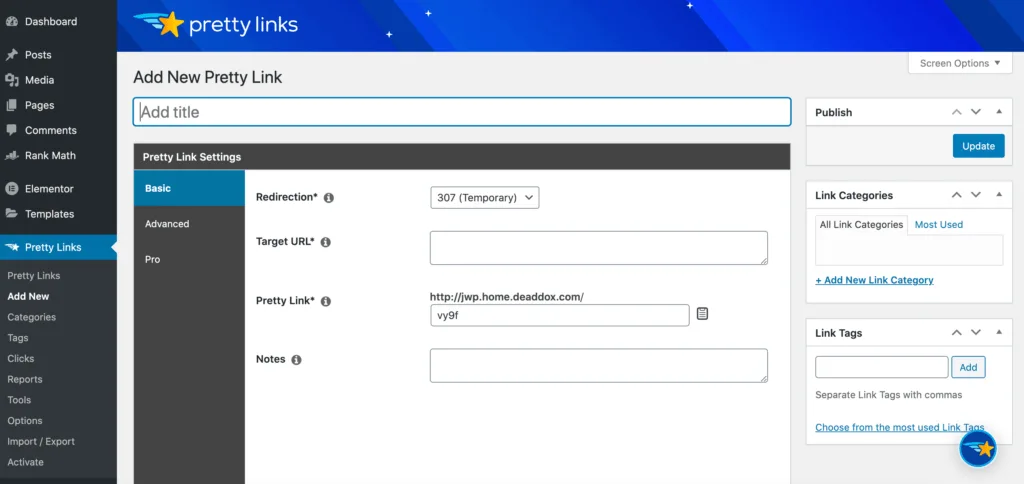
Task: Move the Link Categories panel down
Action: point(976,195)
